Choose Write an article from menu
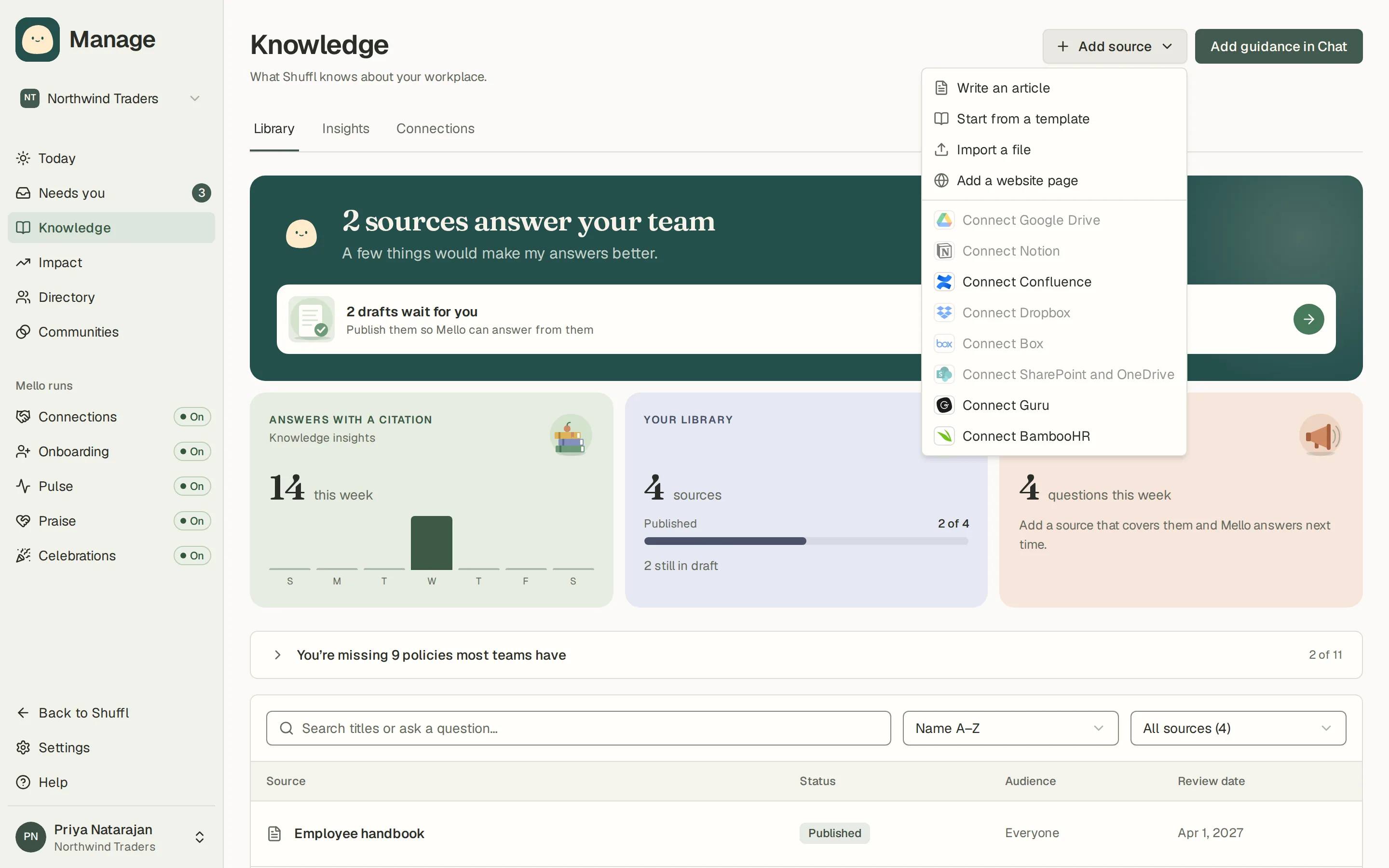The height and width of the screenshot is (868, 1389). pyautogui.click(x=1054, y=88)
